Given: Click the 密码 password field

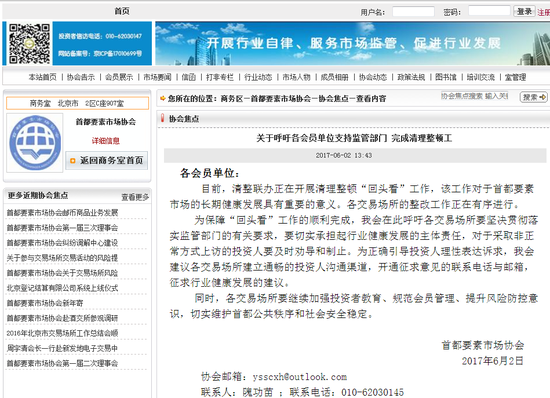Looking at the screenshot, I should 489,11.
